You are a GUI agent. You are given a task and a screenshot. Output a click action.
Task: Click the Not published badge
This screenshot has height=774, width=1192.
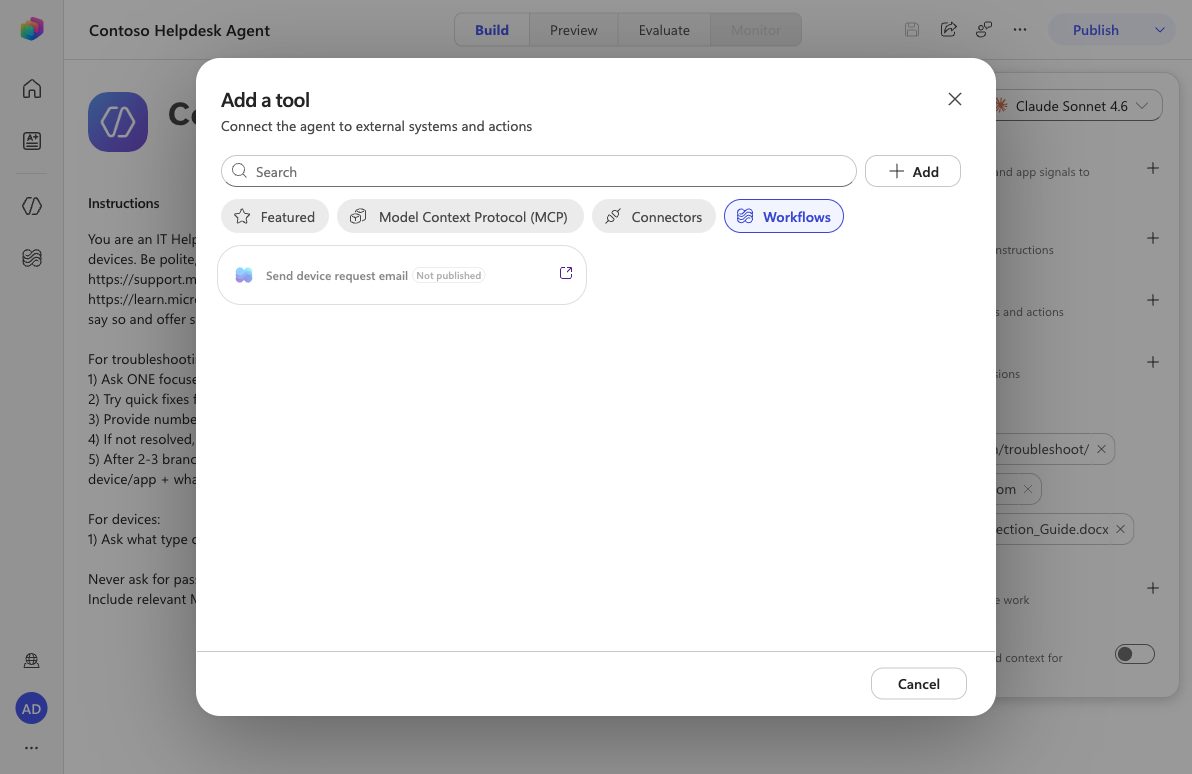click(449, 275)
